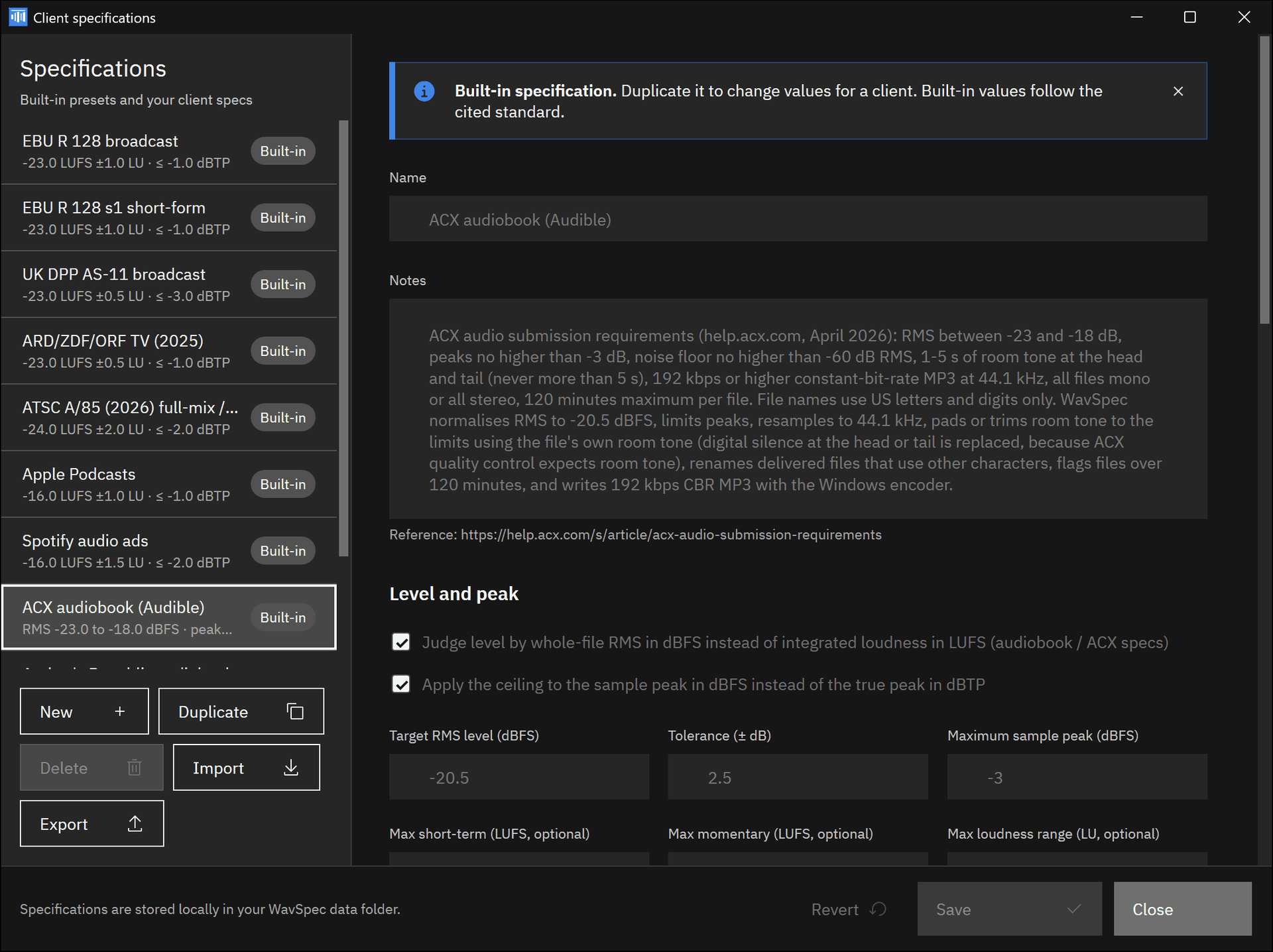Screen dimensions: 1273x952
Task: Click the New specification button
Action: coord(84,711)
